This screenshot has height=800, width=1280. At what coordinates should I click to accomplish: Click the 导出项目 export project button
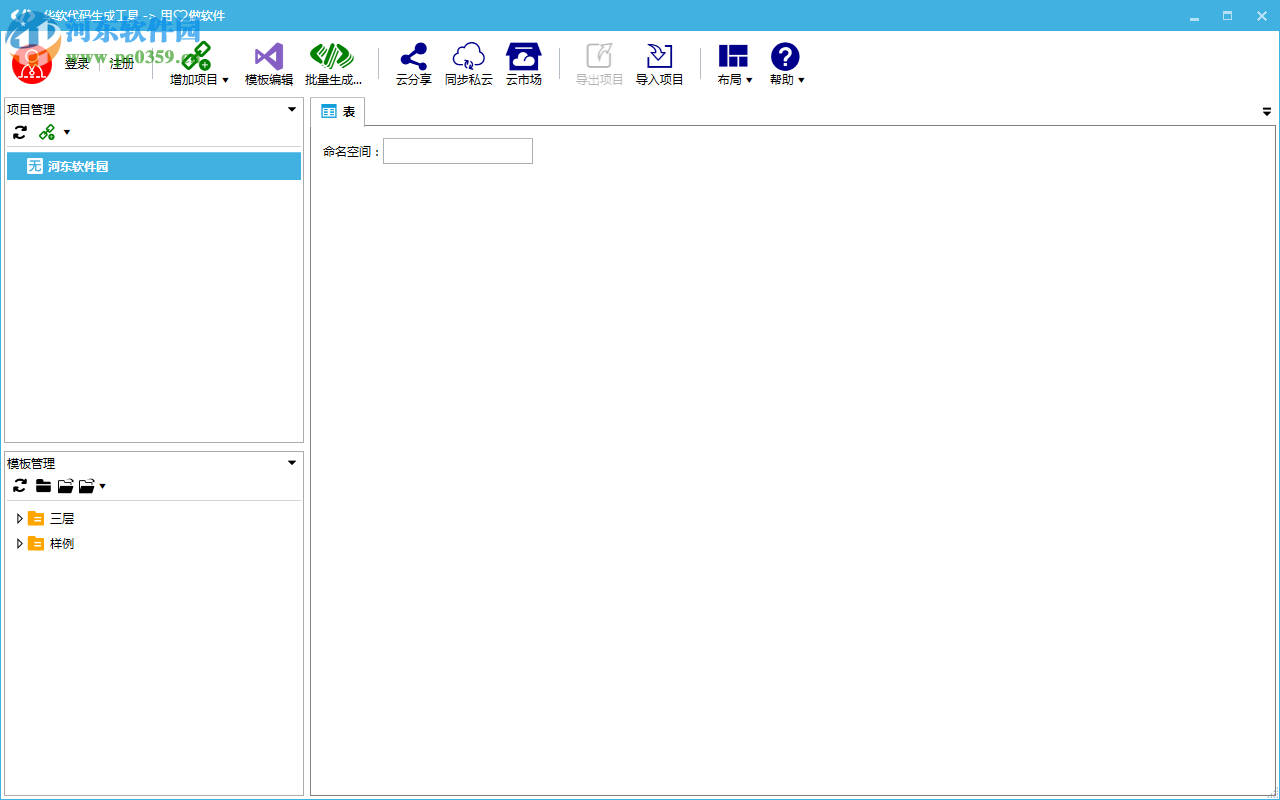[x=600, y=65]
